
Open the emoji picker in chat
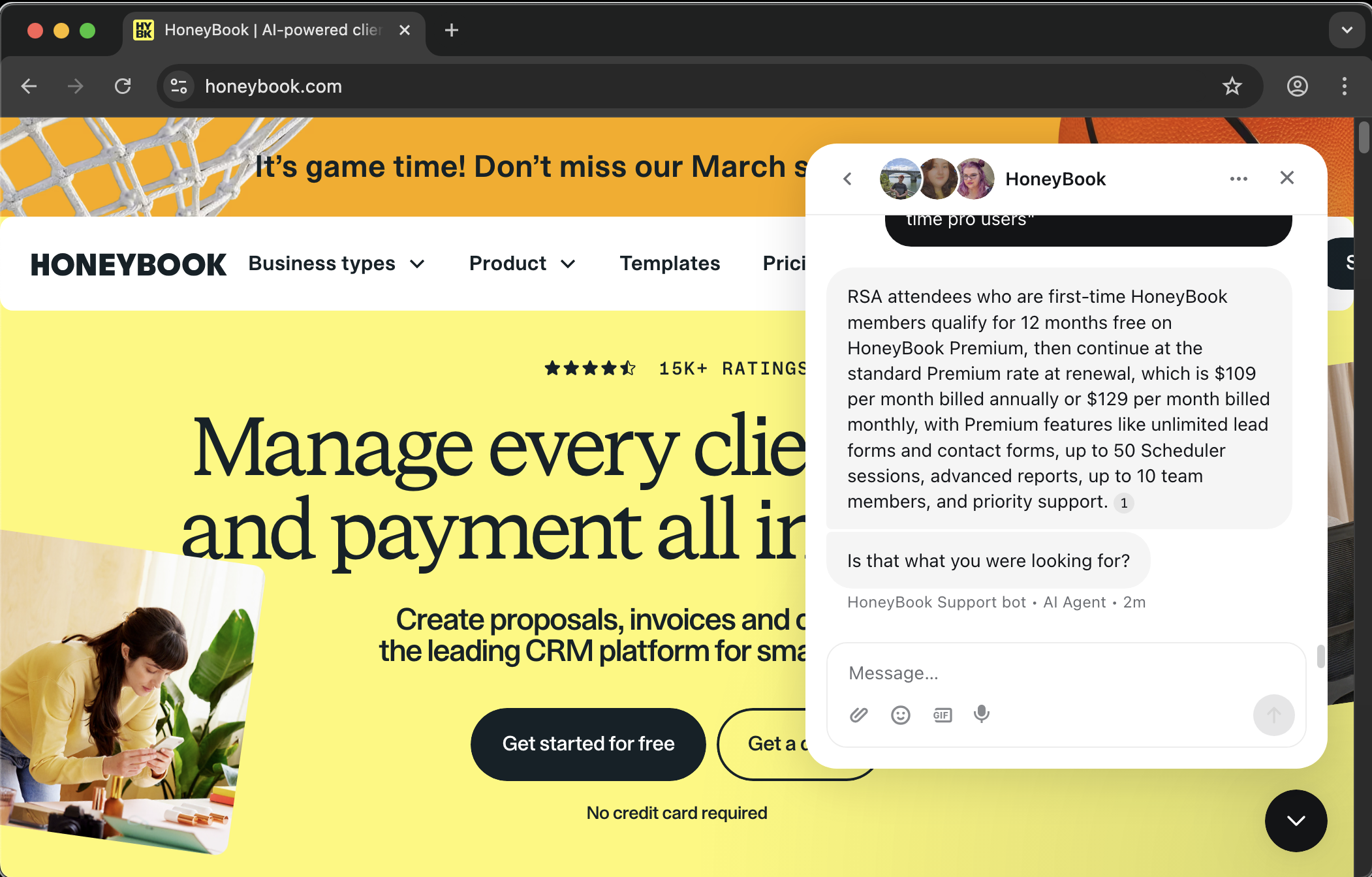[x=900, y=715]
